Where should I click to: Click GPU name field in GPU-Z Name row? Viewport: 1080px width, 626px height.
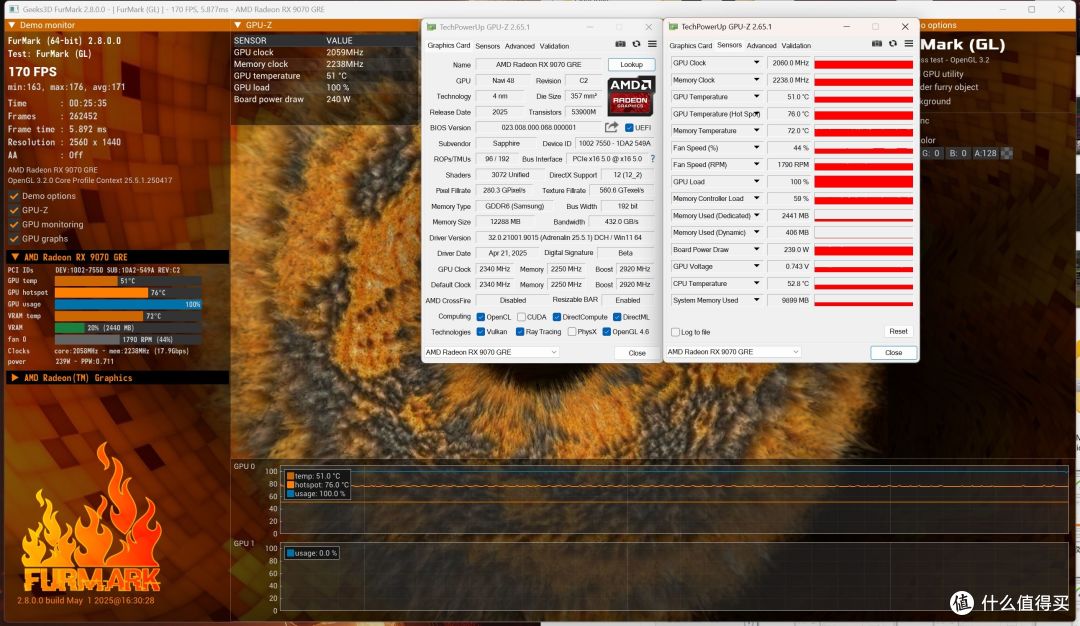(x=538, y=65)
